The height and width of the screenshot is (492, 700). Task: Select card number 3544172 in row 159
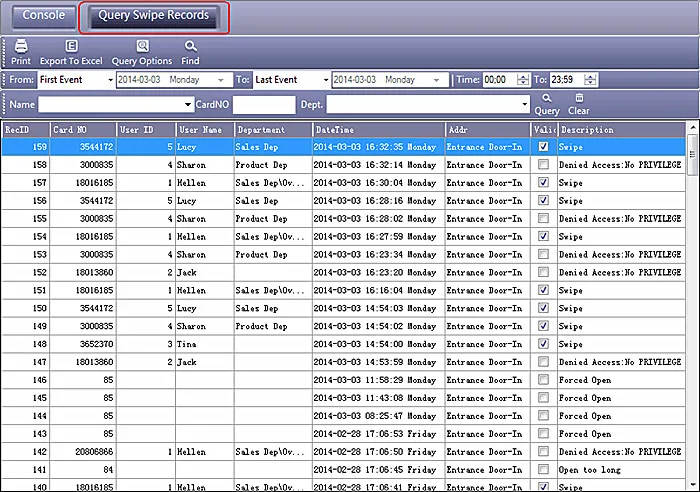pyautogui.click(x=96, y=147)
